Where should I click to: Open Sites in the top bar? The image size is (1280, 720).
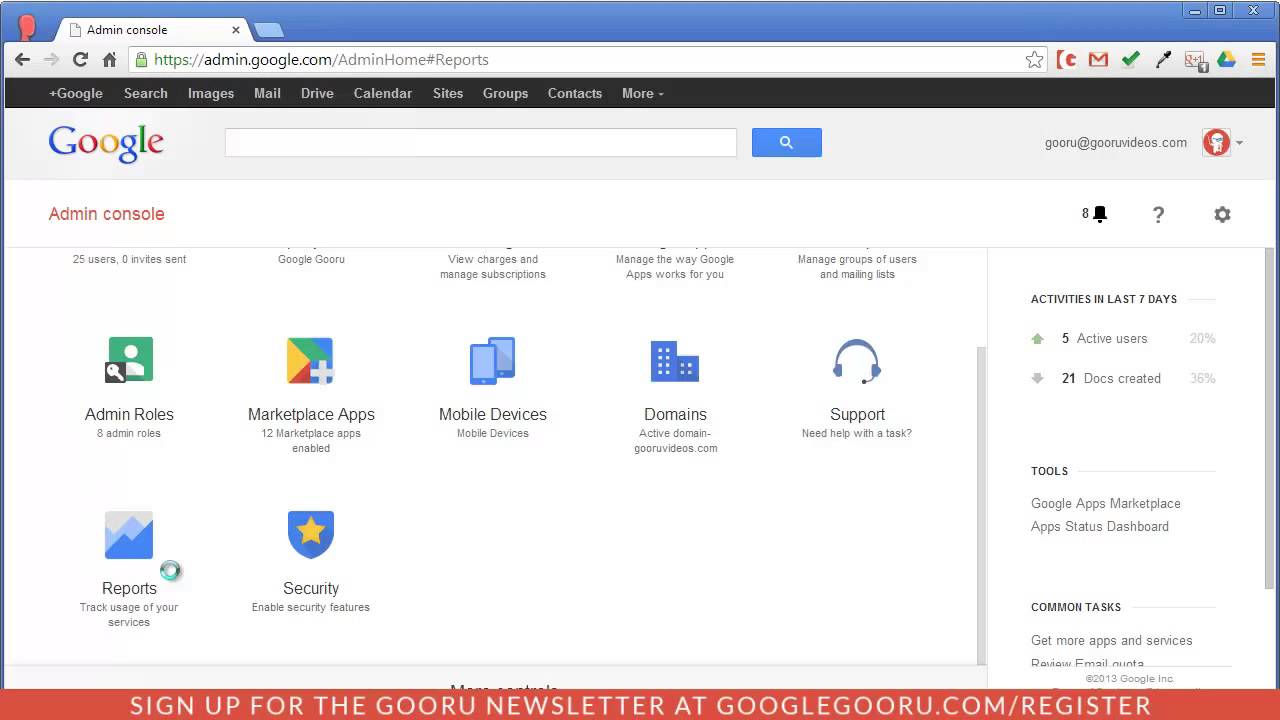click(448, 93)
